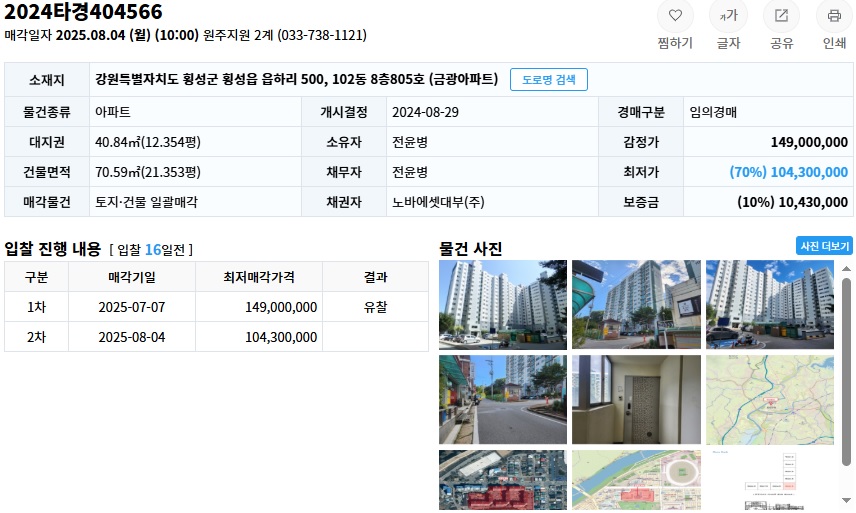This screenshot has width=856, height=513.
Task: Click the 사진 더보기 button
Action: click(x=824, y=246)
